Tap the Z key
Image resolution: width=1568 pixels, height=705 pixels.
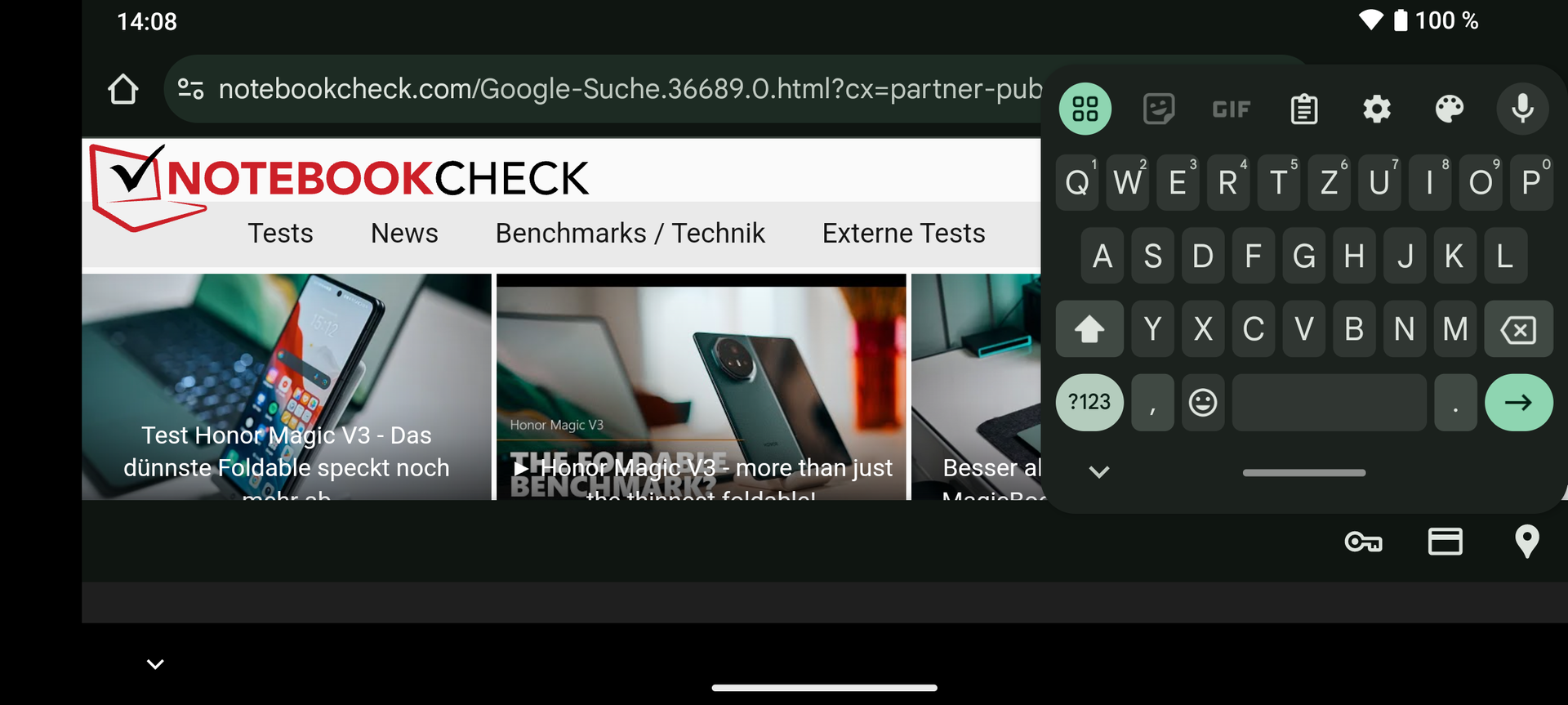click(1329, 183)
